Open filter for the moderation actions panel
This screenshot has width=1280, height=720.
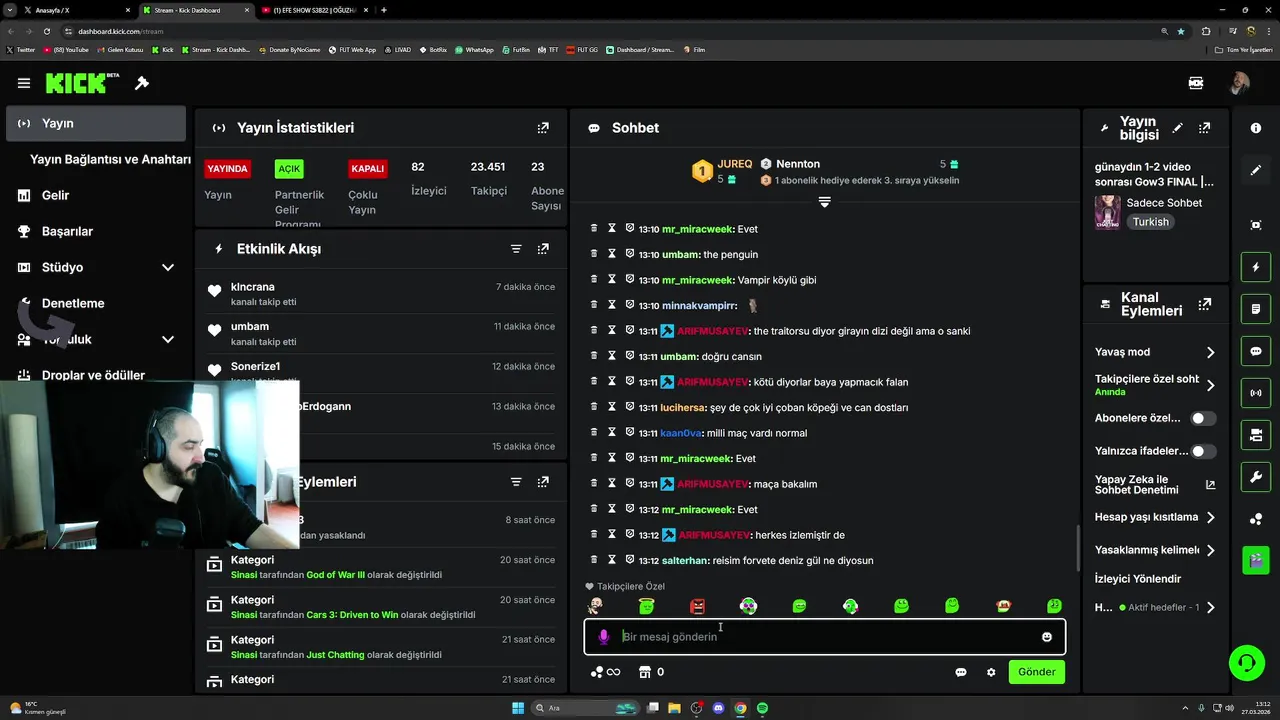click(516, 482)
